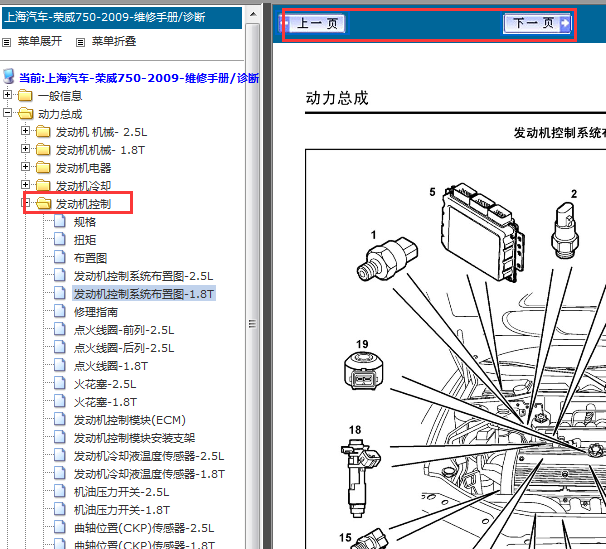Open 火花塞-1.8T page
Image resolution: width=606 pixels, height=549 pixels.
tap(105, 402)
